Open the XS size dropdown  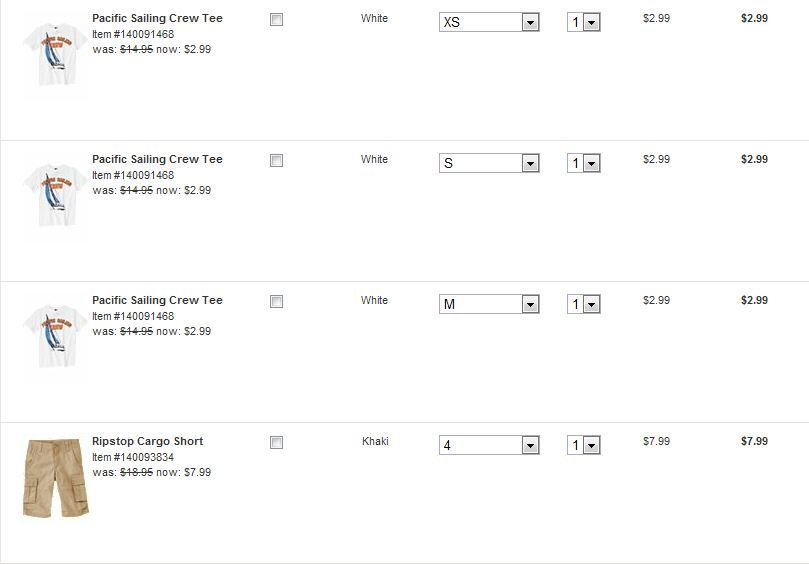point(489,22)
